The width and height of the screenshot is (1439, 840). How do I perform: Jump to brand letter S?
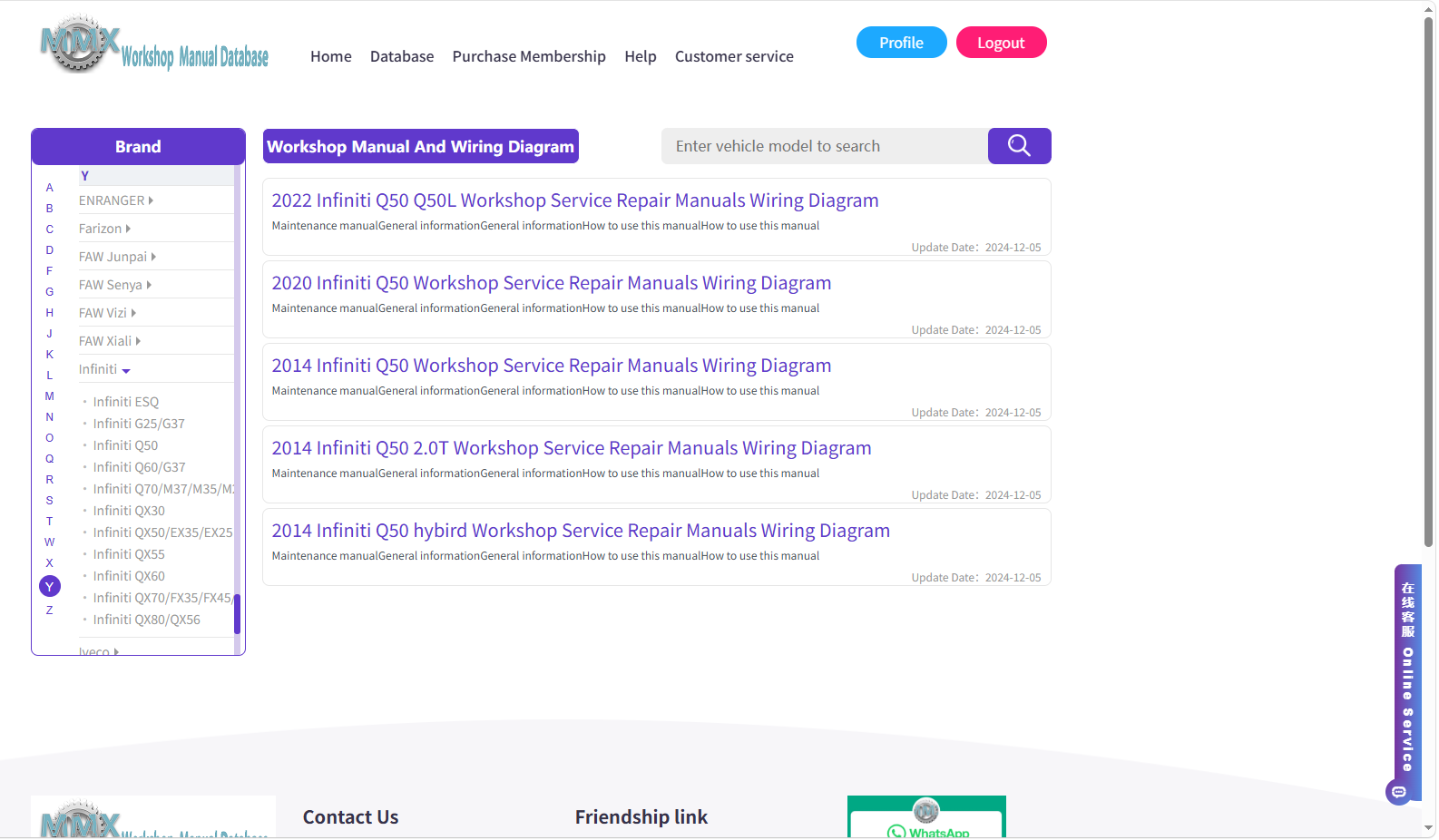tap(50, 501)
